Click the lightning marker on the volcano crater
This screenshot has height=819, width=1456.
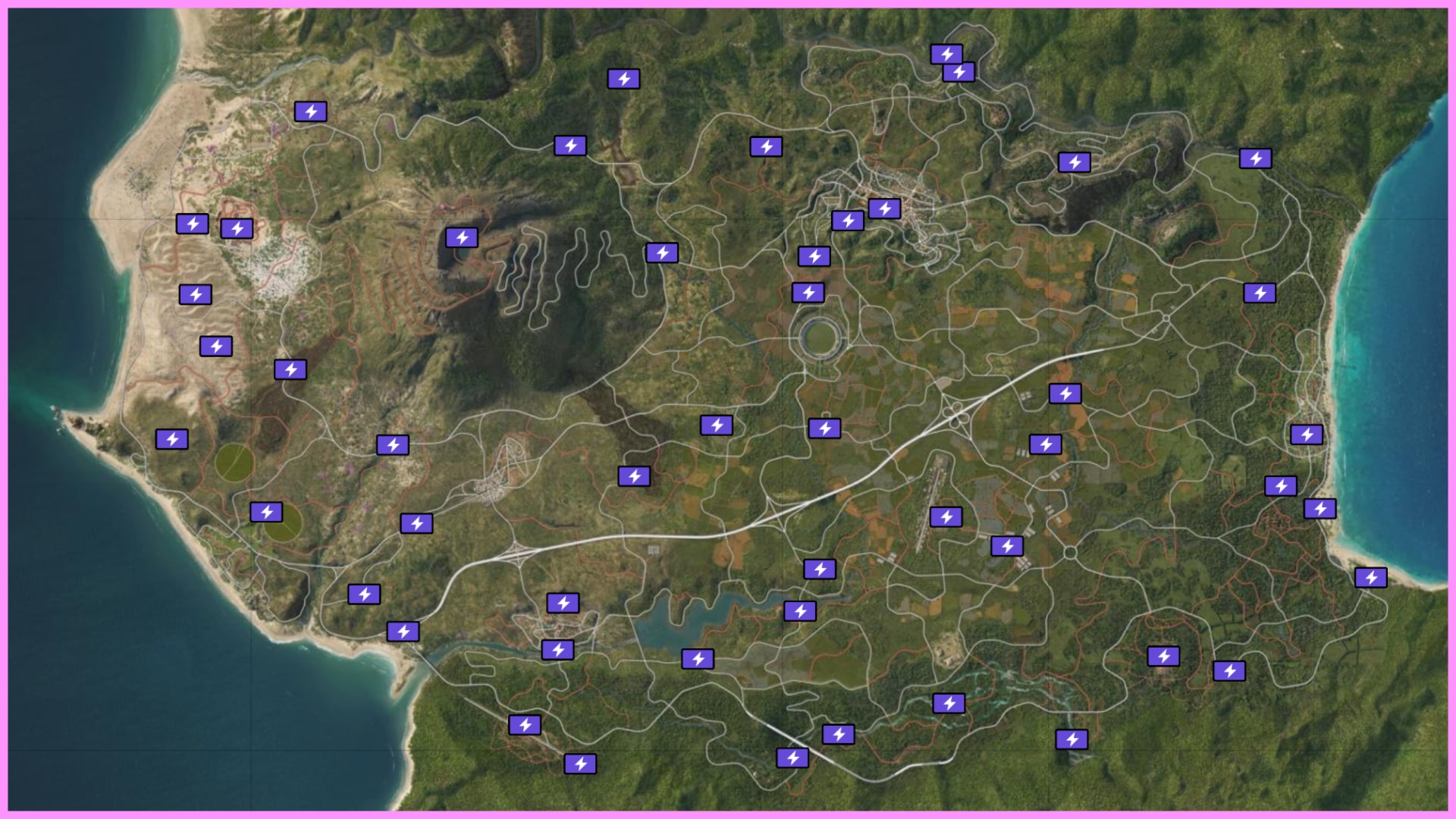tap(462, 237)
